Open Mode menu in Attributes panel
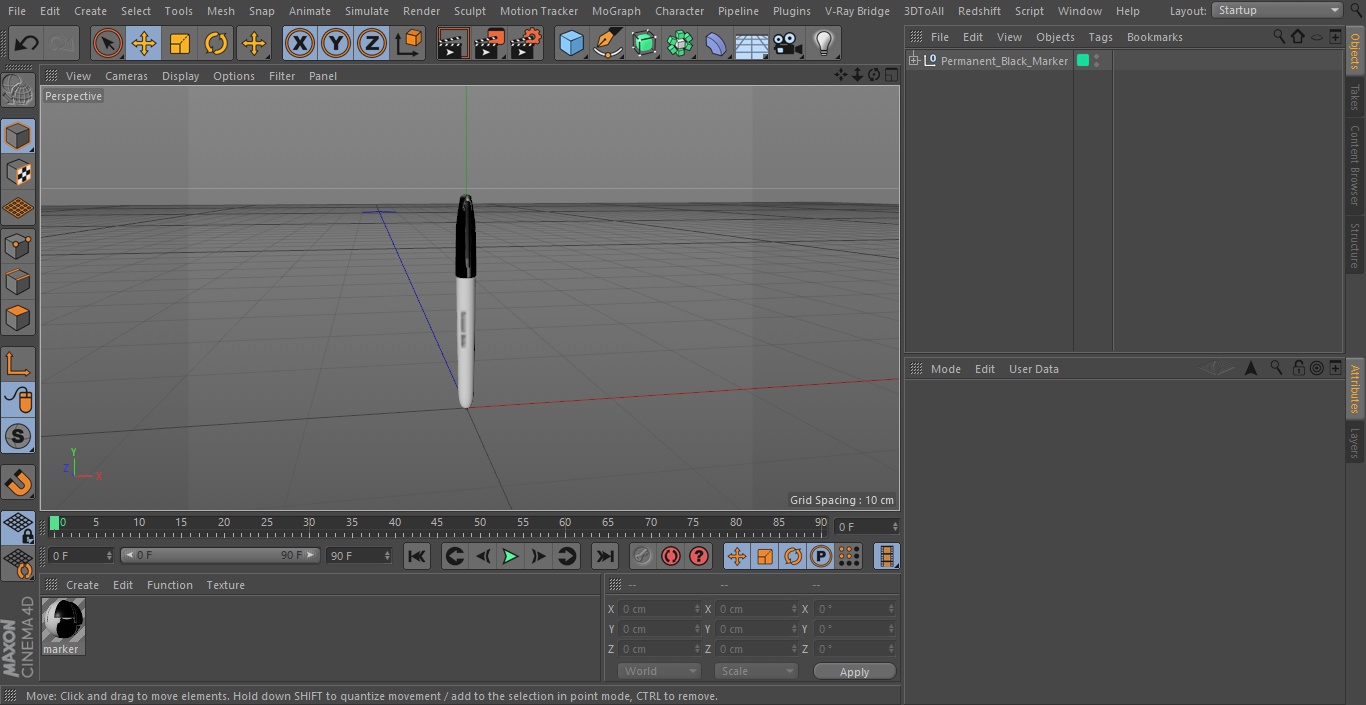1366x705 pixels. pyautogui.click(x=945, y=369)
